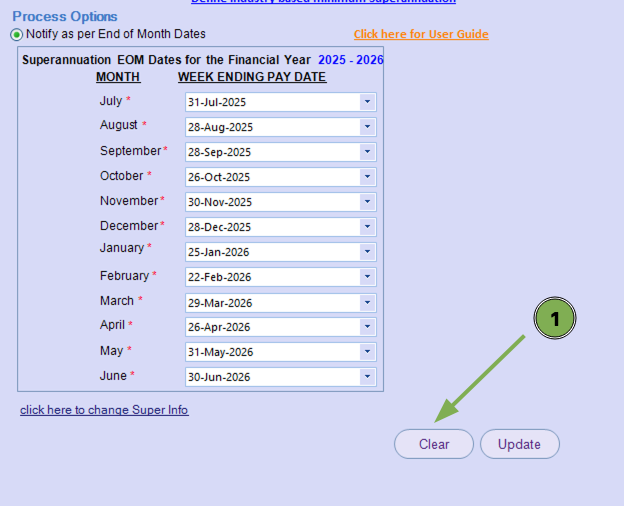Expand the April pay date dropdown
This screenshot has width=624, height=506.
(x=367, y=327)
